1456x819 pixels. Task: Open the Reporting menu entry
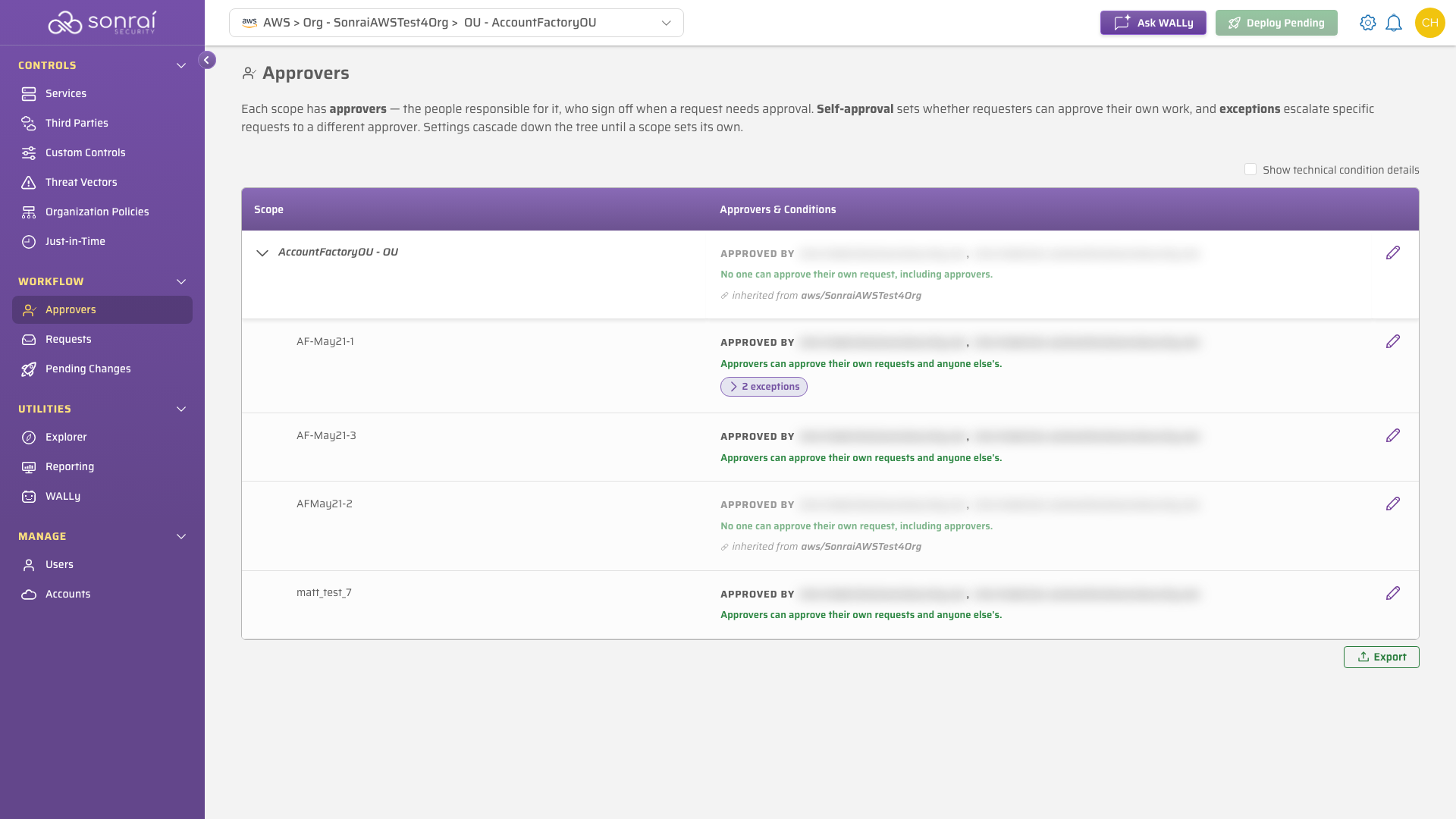pyautogui.click(x=102, y=466)
